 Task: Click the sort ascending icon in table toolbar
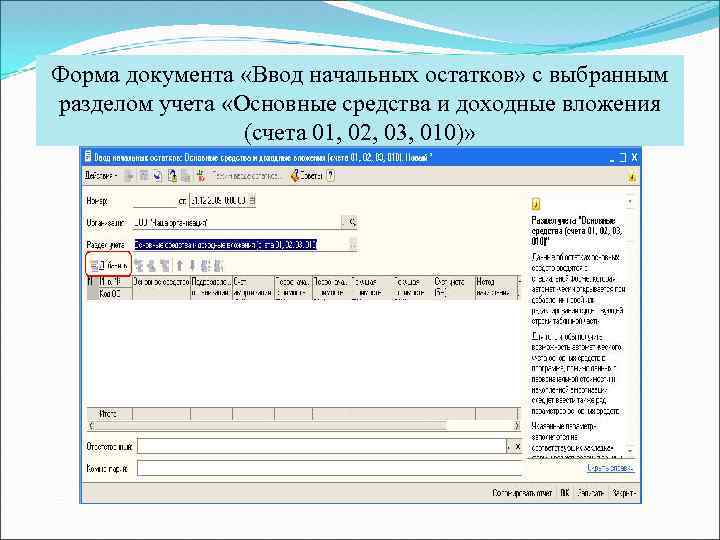[x=205, y=265]
